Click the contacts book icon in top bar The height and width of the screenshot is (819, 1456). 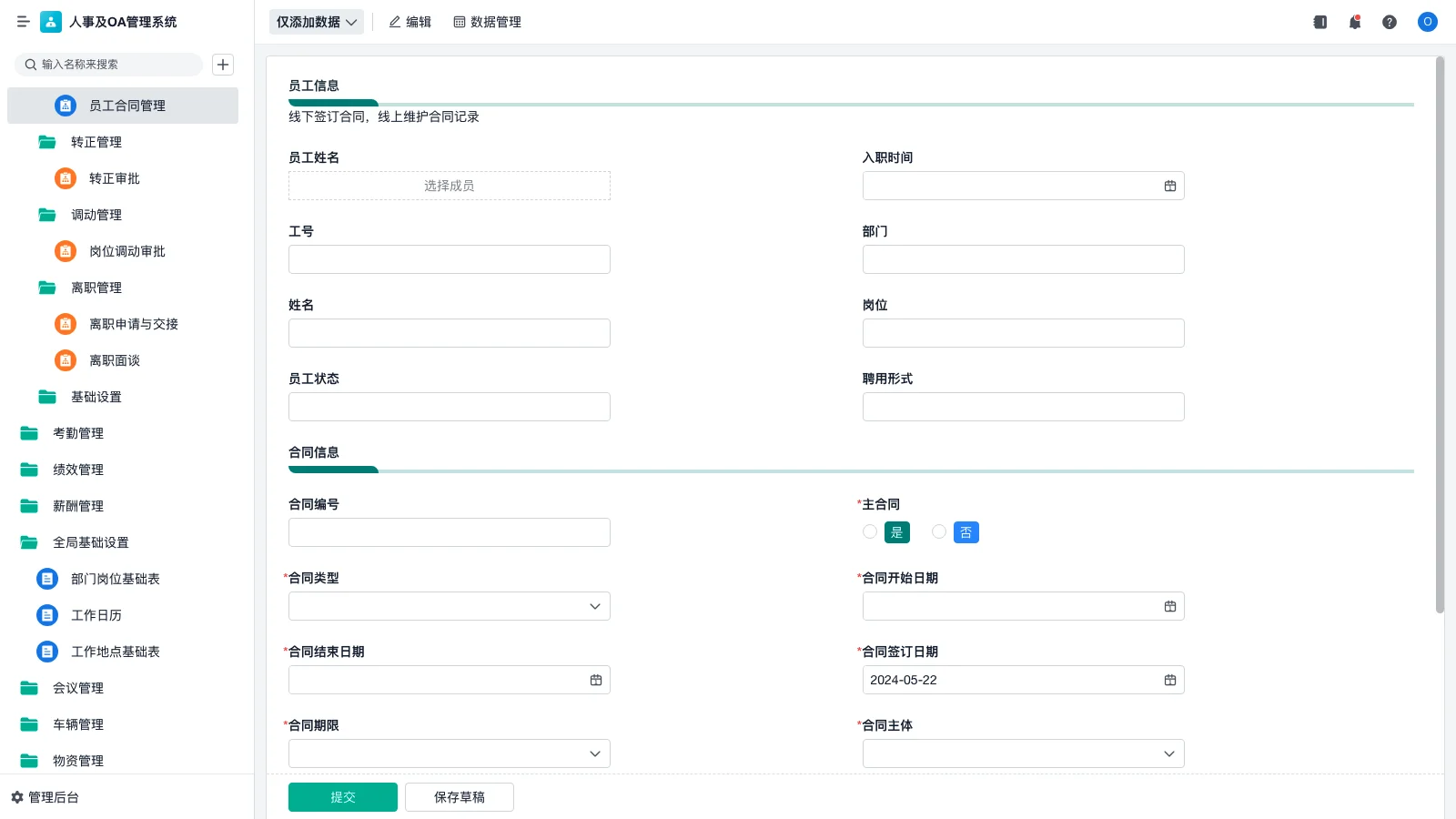click(x=1319, y=22)
